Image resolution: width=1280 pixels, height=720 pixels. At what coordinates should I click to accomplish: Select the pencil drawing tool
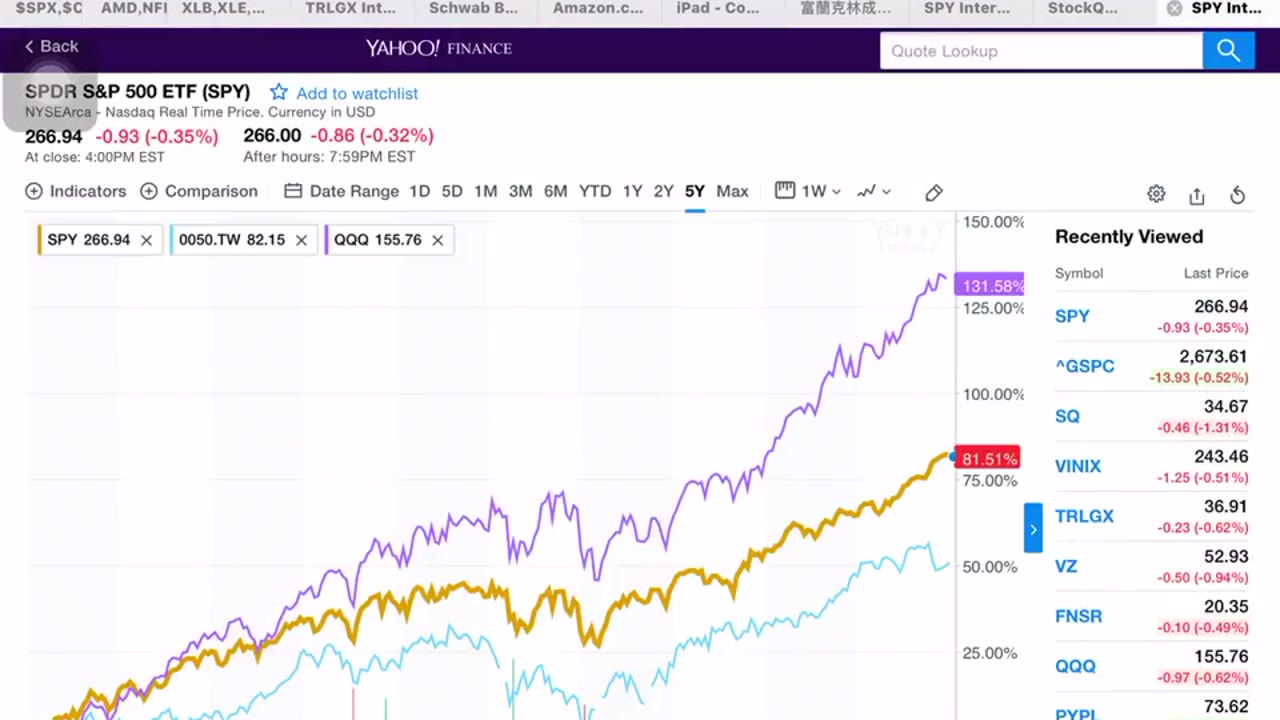pos(933,193)
